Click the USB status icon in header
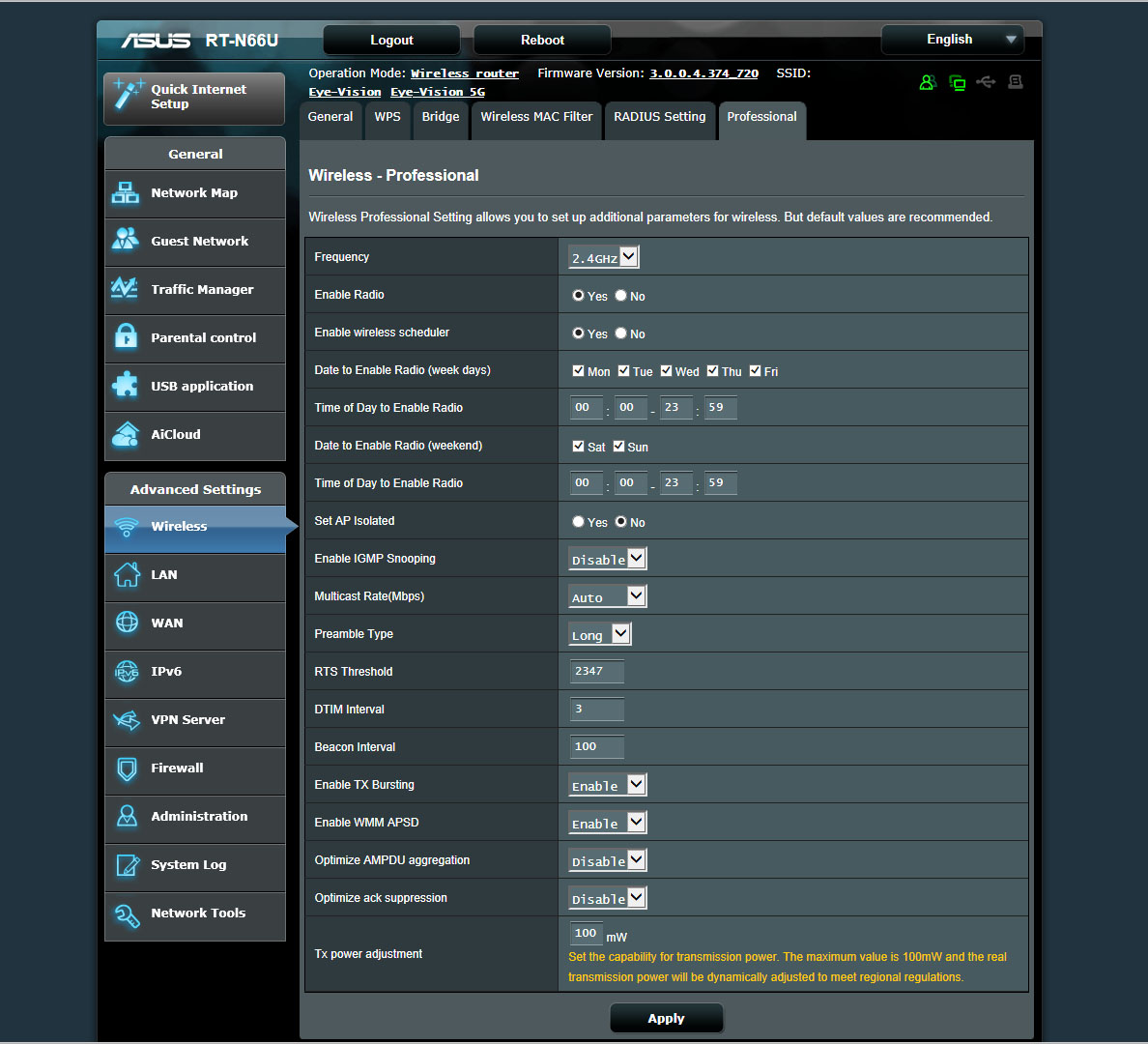 pyautogui.click(x=986, y=82)
